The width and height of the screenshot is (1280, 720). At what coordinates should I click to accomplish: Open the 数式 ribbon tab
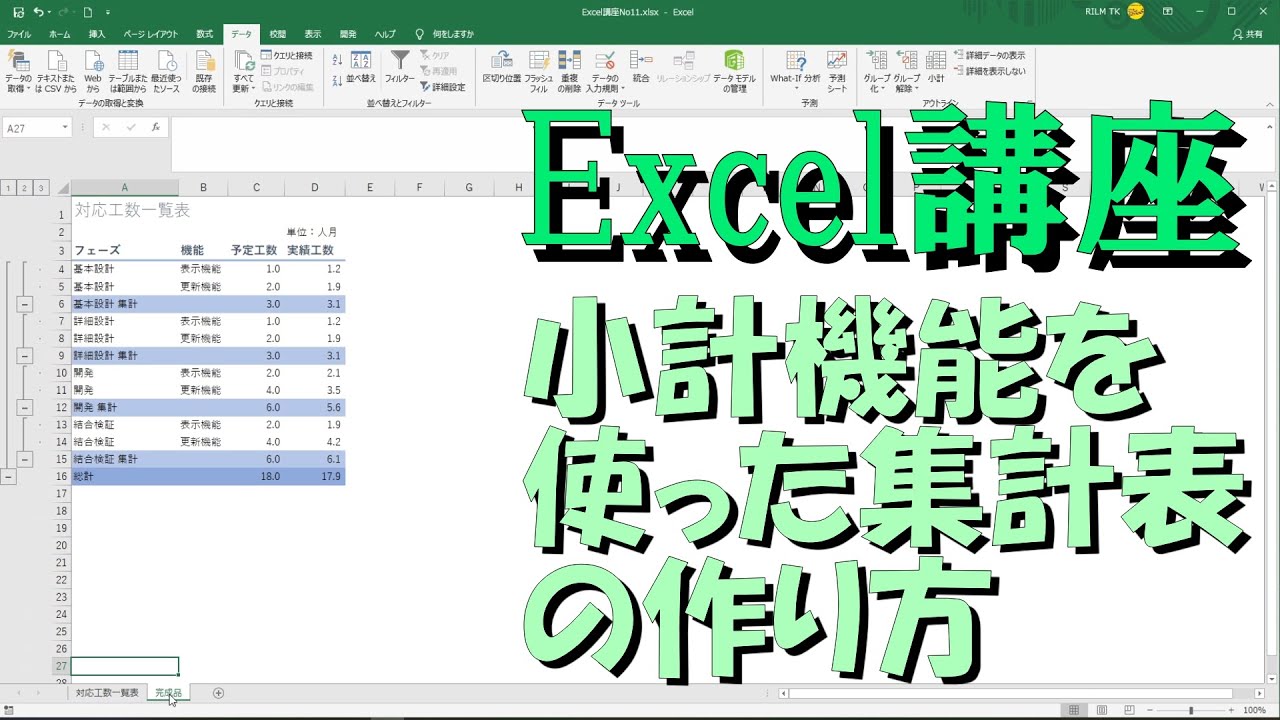coord(204,34)
